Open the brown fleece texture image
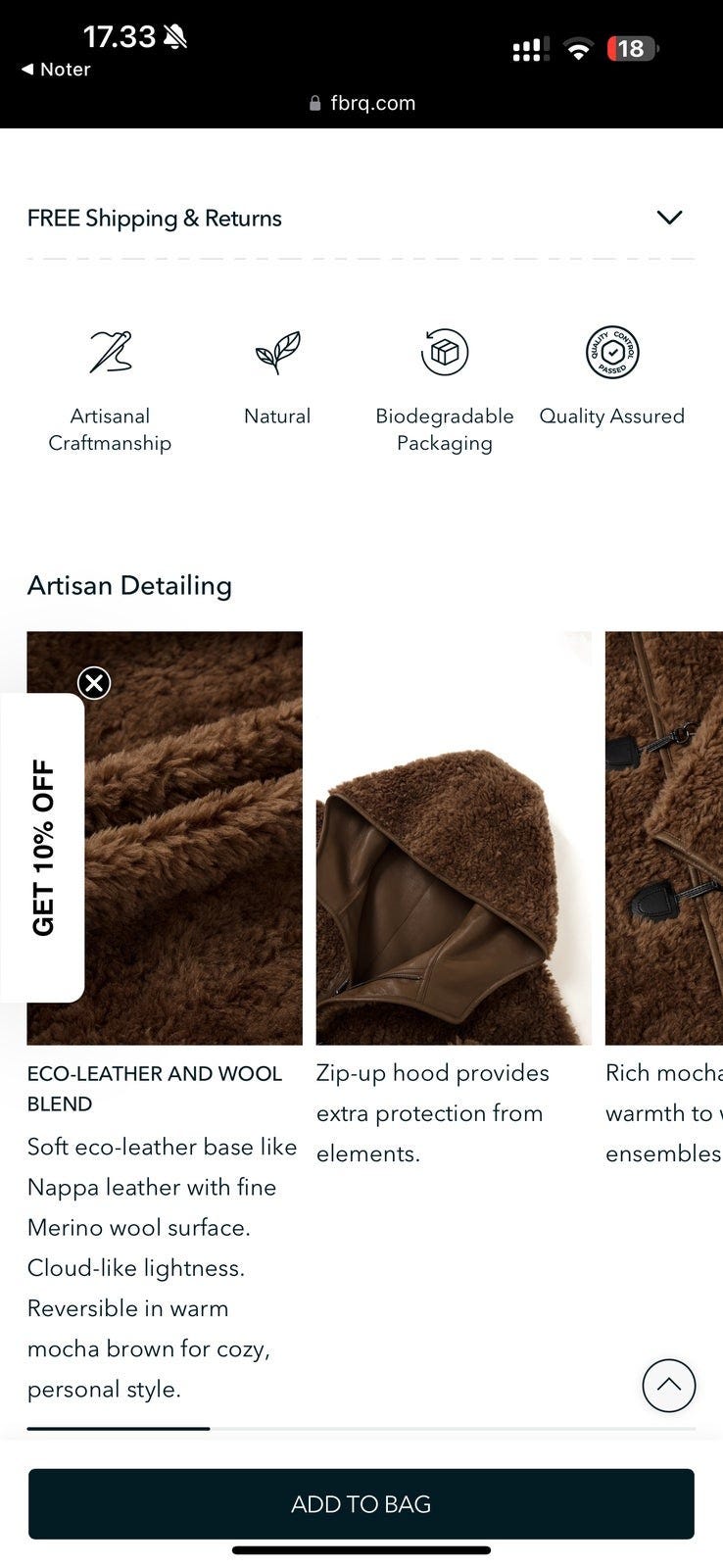The image size is (723, 1568). click(165, 838)
